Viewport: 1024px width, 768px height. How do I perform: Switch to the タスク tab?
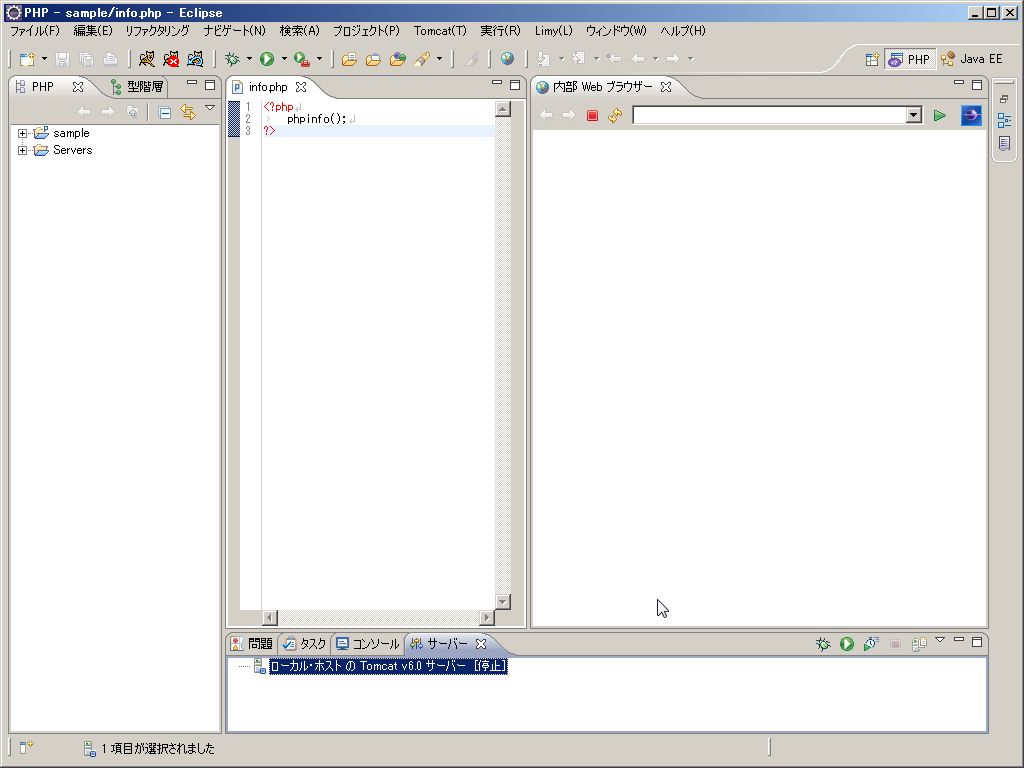(305, 644)
